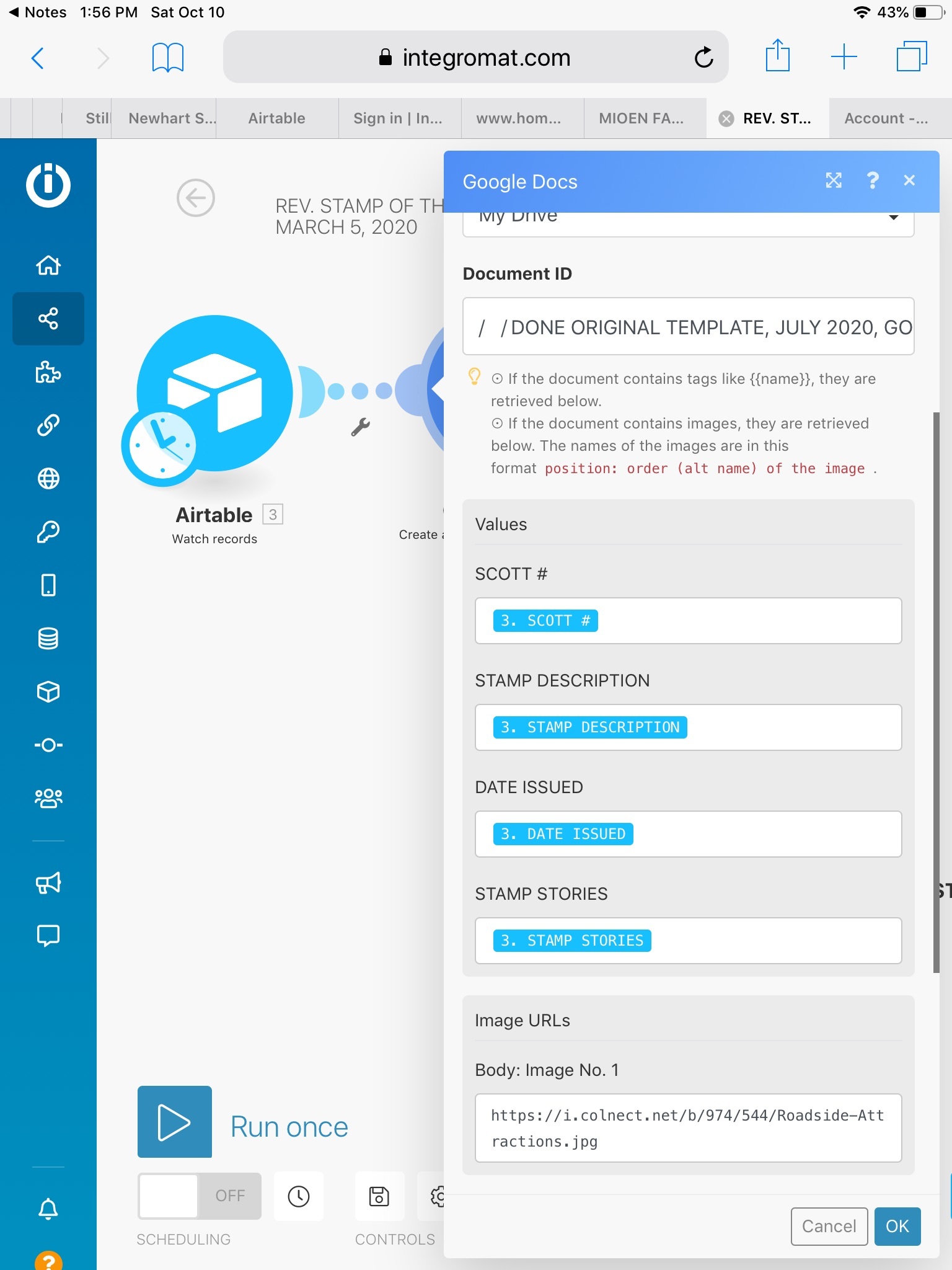Click the 3. STAMP STORIES mapped tag
The width and height of the screenshot is (952, 1270).
tap(572, 941)
